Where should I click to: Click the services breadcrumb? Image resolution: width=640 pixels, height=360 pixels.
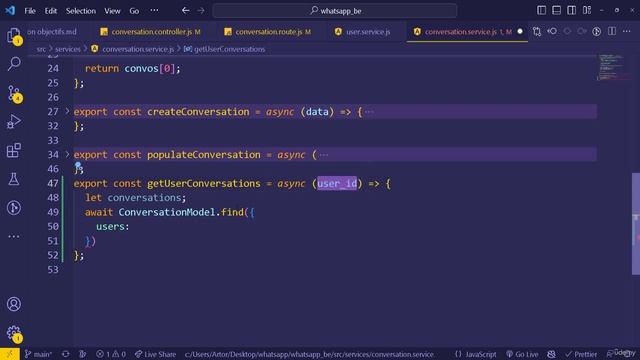pyautogui.click(x=68, y=49)
